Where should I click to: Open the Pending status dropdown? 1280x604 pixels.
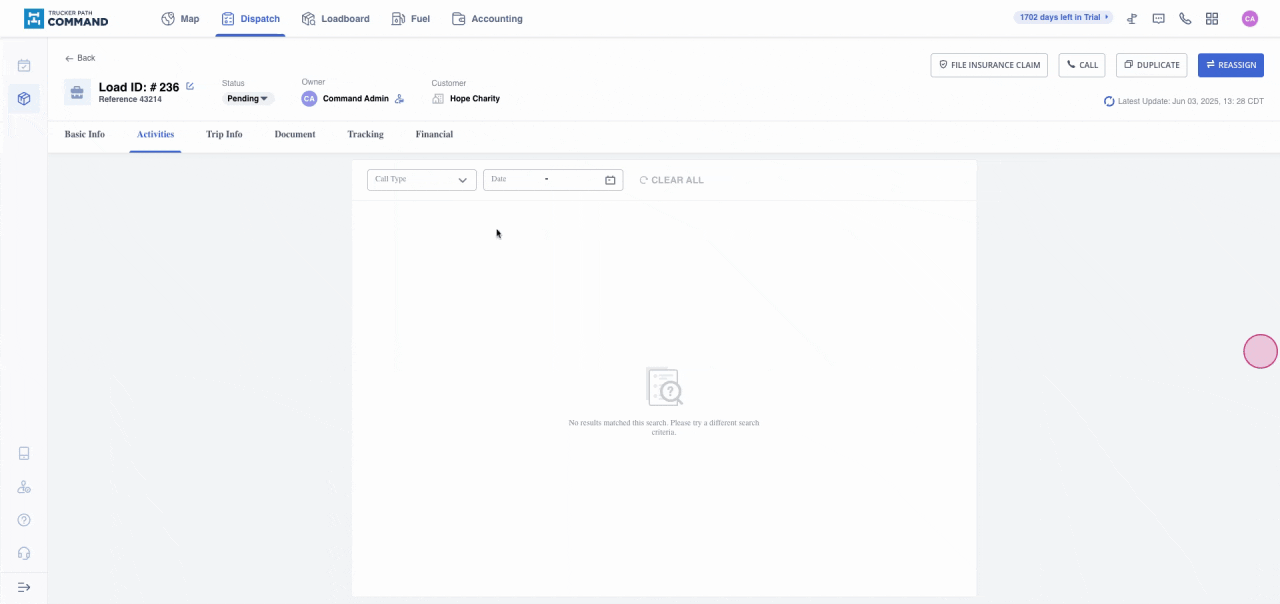pyautogui.click(x=248, y=99)
